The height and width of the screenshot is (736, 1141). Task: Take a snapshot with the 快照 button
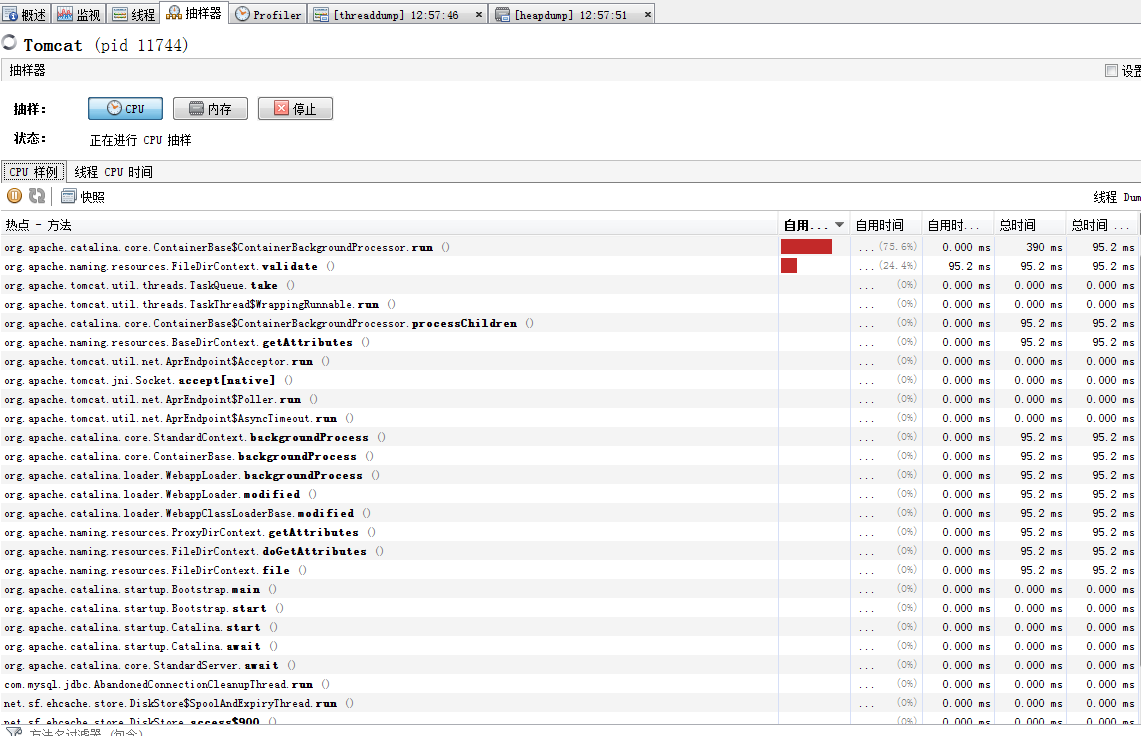pos(83,197)
